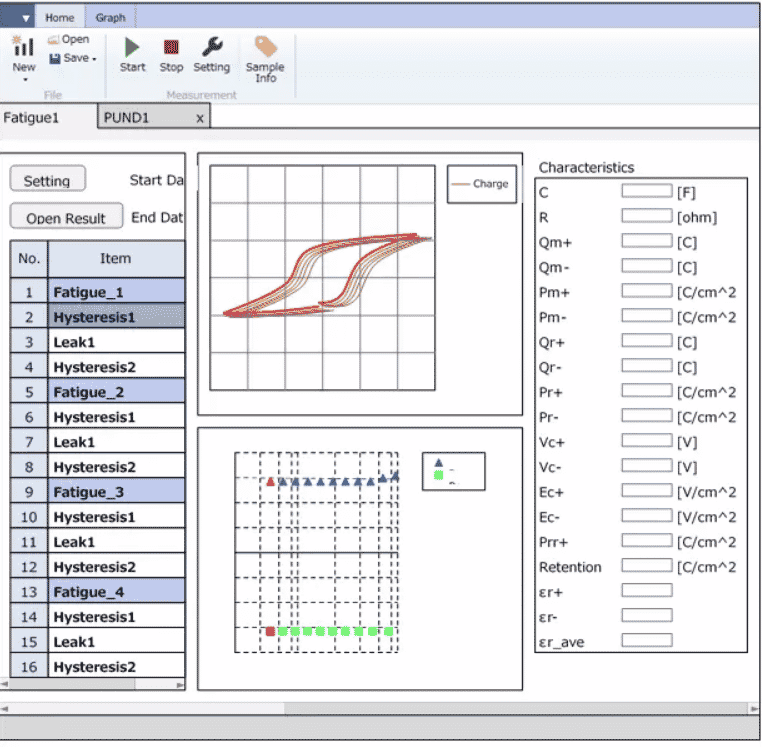Start the measurement with play icon
This screenshot has width=762, height=747.
132,47
